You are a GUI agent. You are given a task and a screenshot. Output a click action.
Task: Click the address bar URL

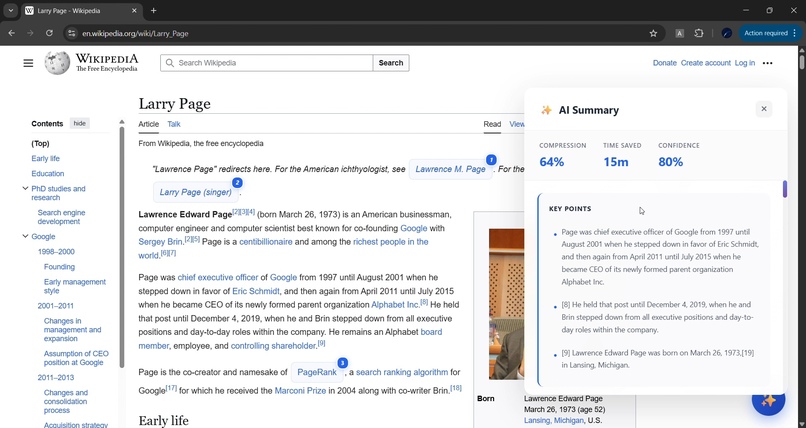(x=135, y=33)
